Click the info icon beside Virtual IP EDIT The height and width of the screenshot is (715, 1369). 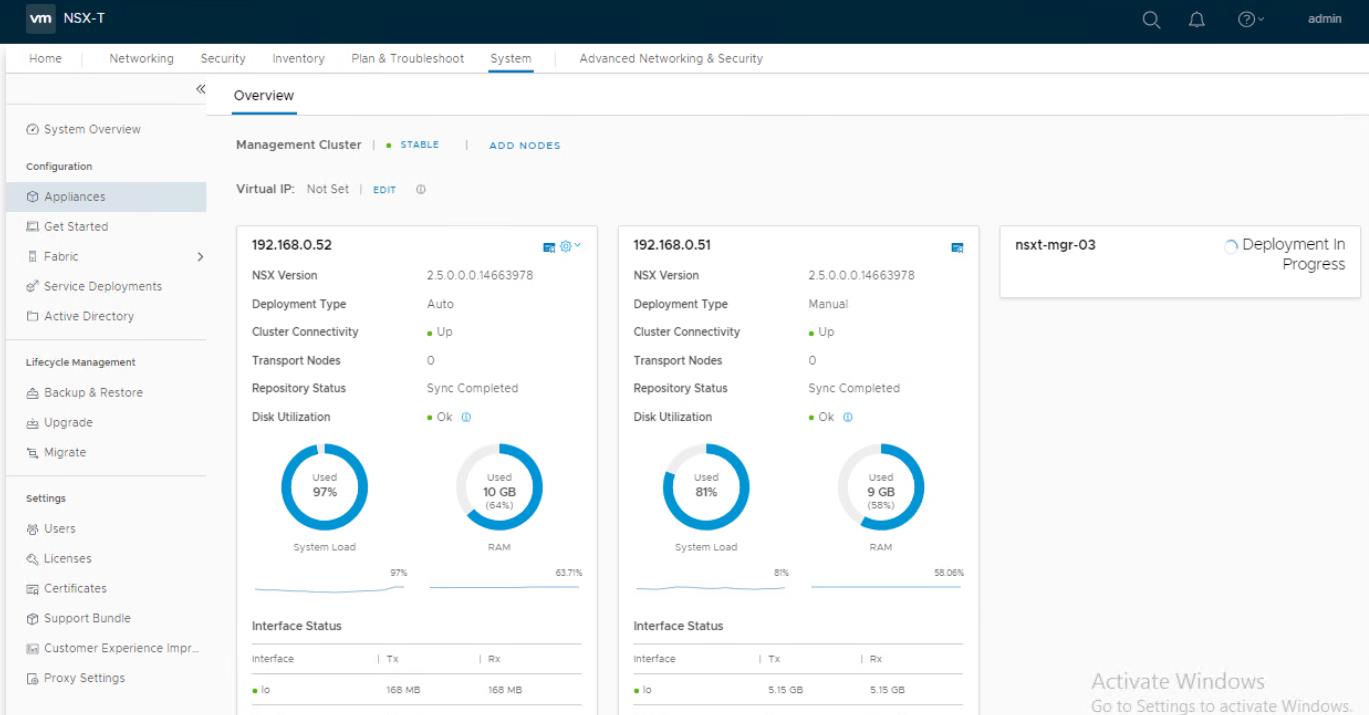click(x=421, y=190)
